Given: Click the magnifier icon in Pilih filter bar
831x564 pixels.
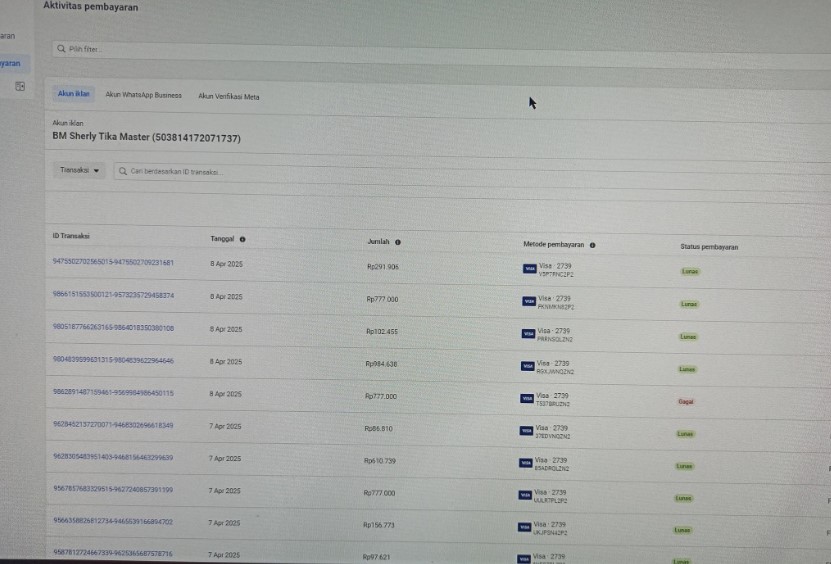Looking at the screenshot, I should pos(62,48).
